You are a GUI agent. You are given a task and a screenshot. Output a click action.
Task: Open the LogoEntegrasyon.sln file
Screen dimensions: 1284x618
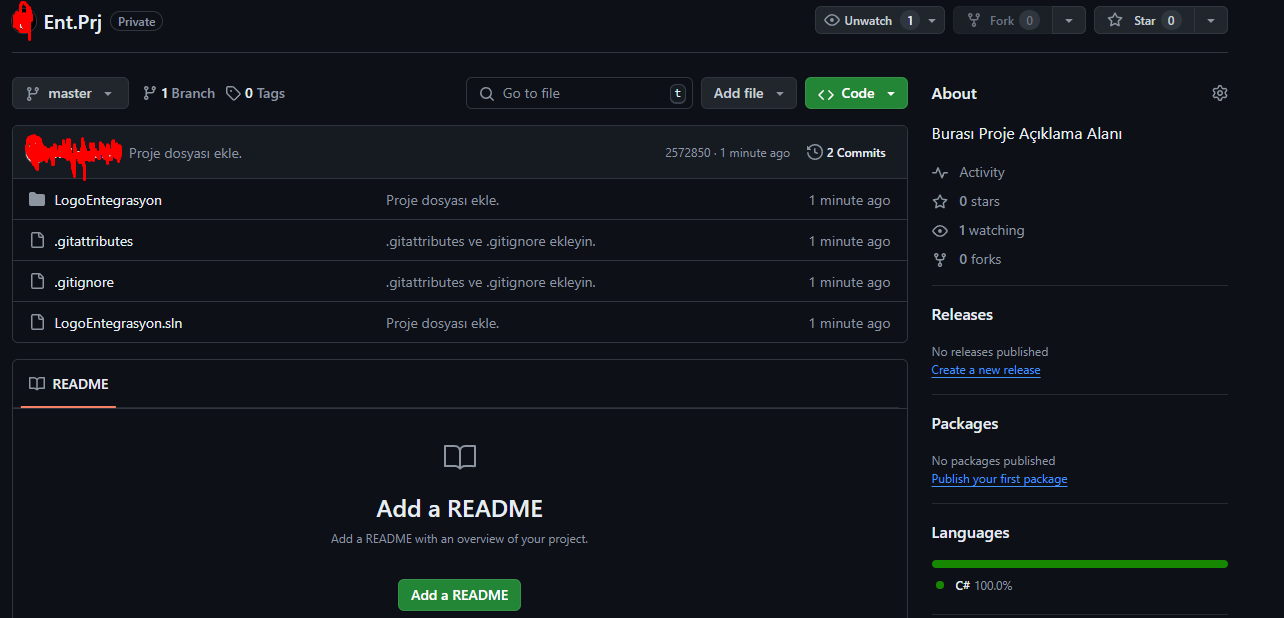pos(118,323)
